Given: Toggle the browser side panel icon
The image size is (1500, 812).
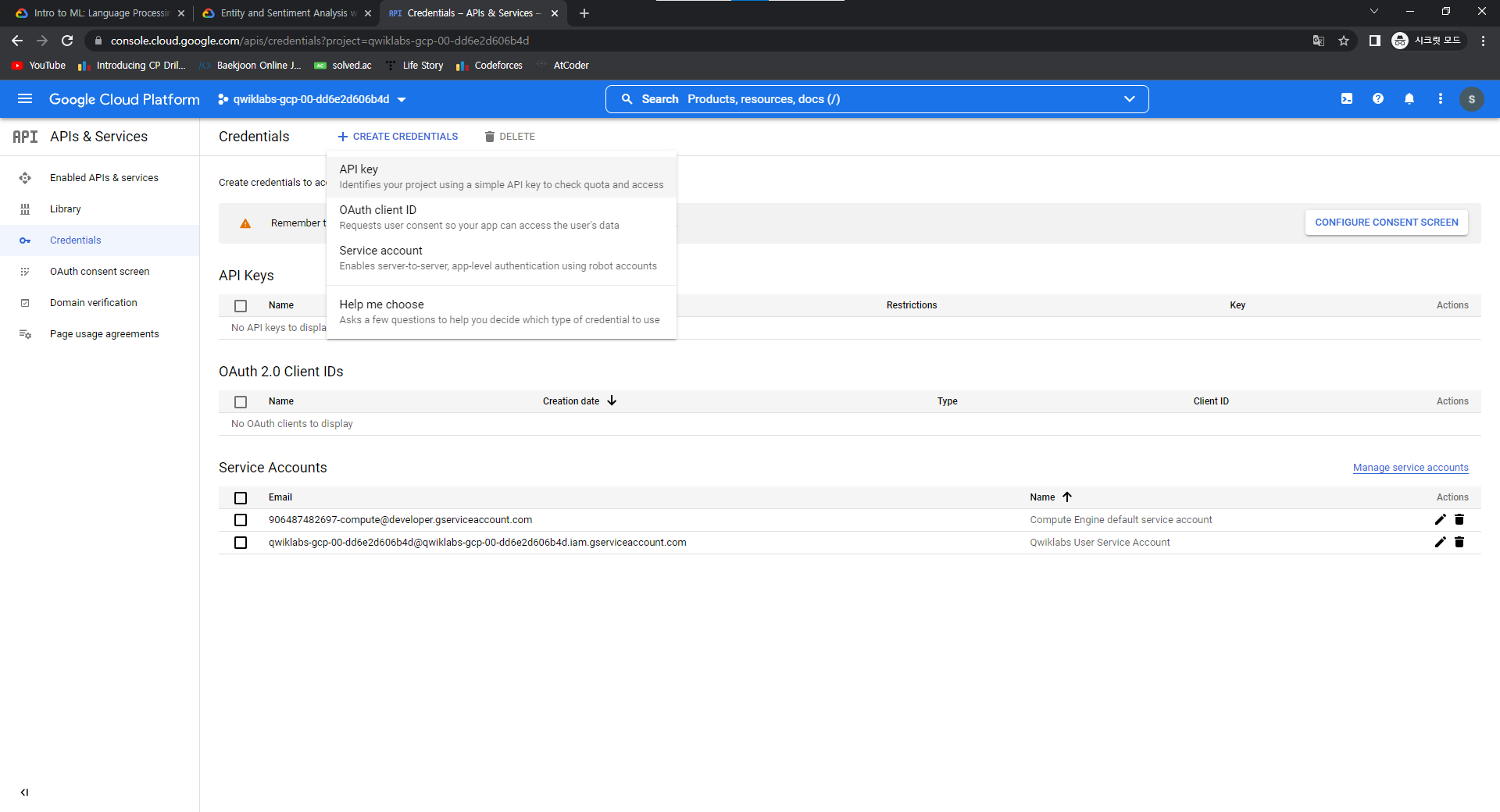Looking at the screenshot, I should 1375,41.
